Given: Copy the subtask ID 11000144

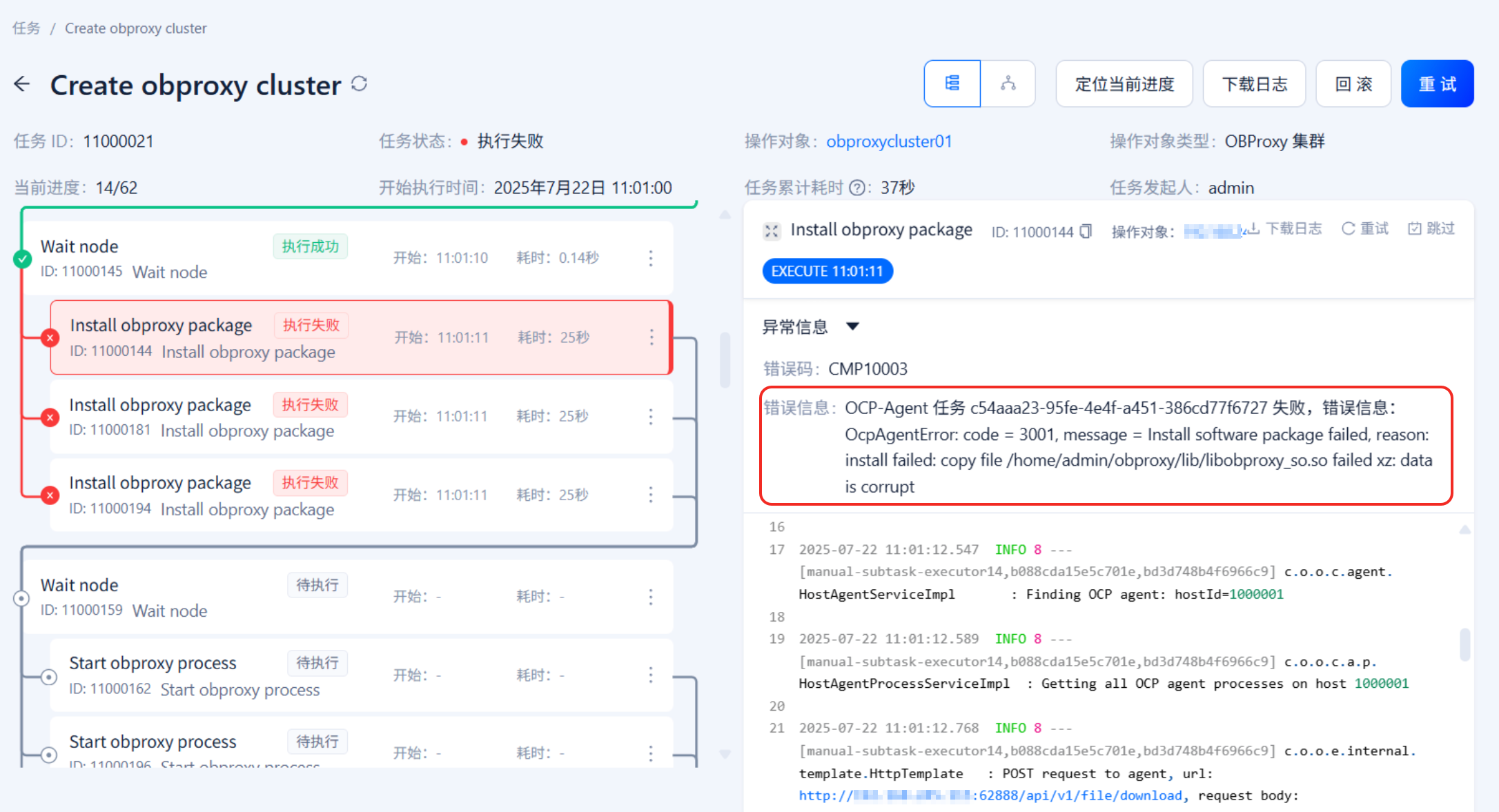Looking at the screenshot, I should (1086, 231).
